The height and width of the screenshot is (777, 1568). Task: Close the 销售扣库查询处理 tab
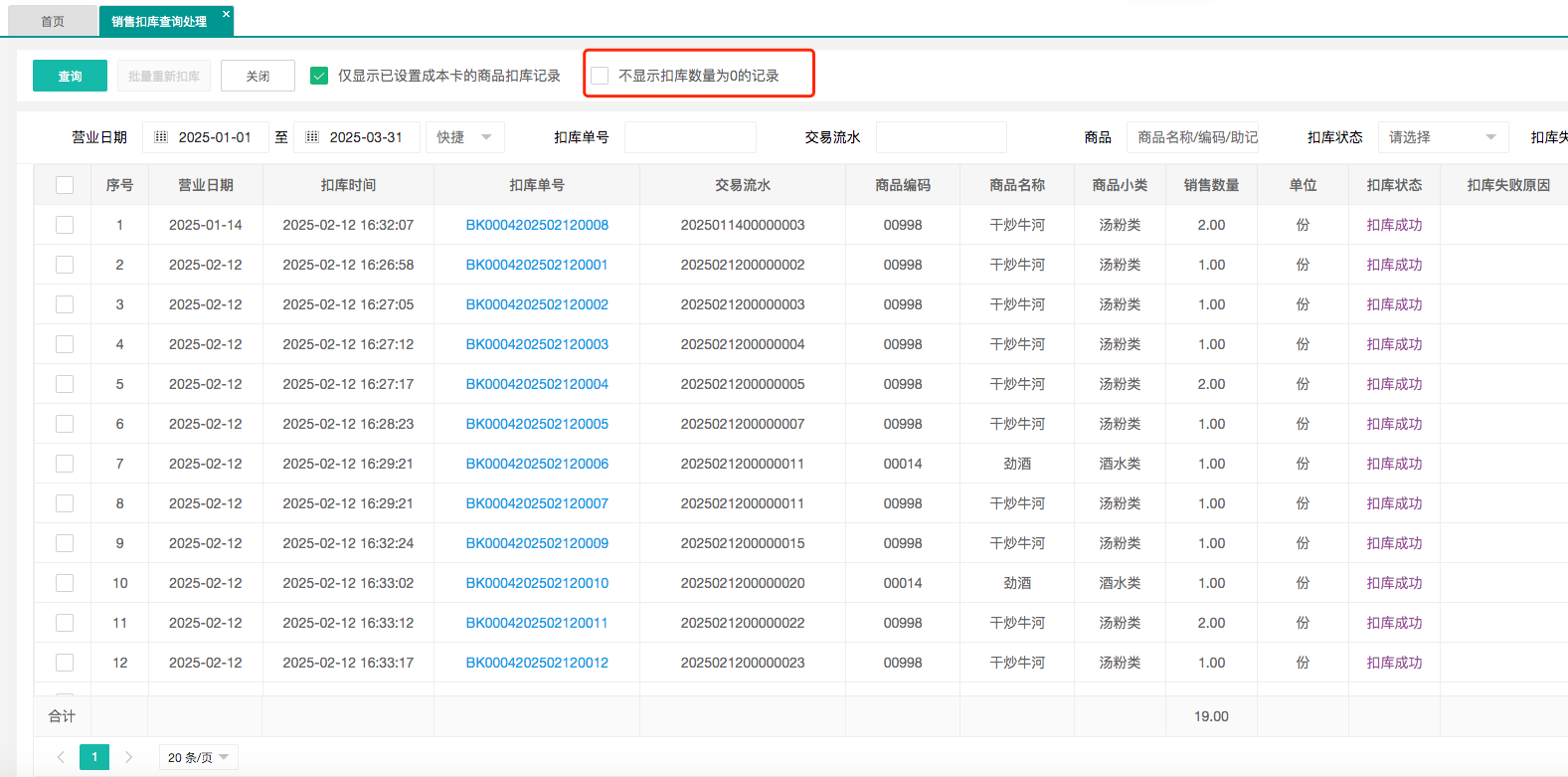226,14
